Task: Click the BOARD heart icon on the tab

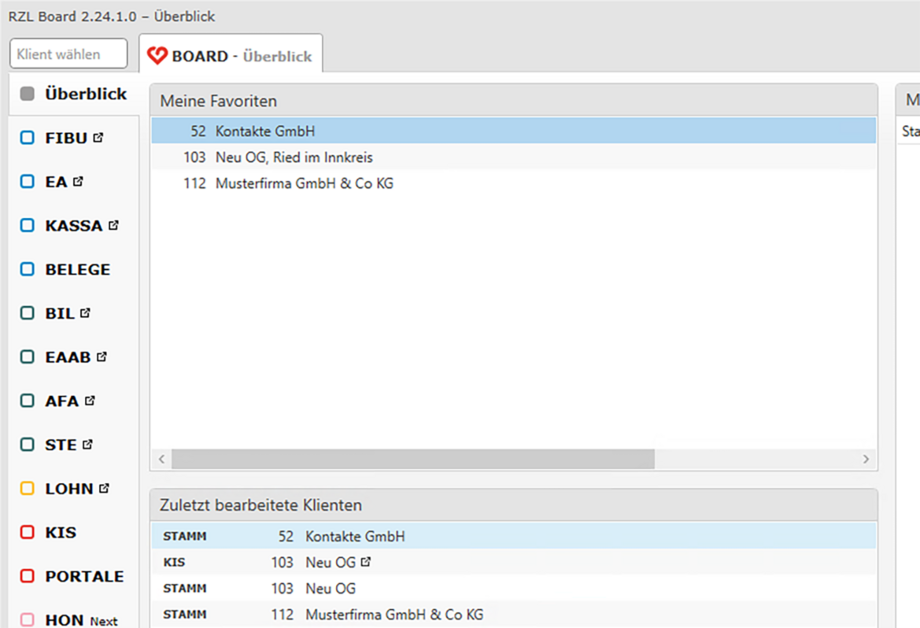Action: [158, 54]
